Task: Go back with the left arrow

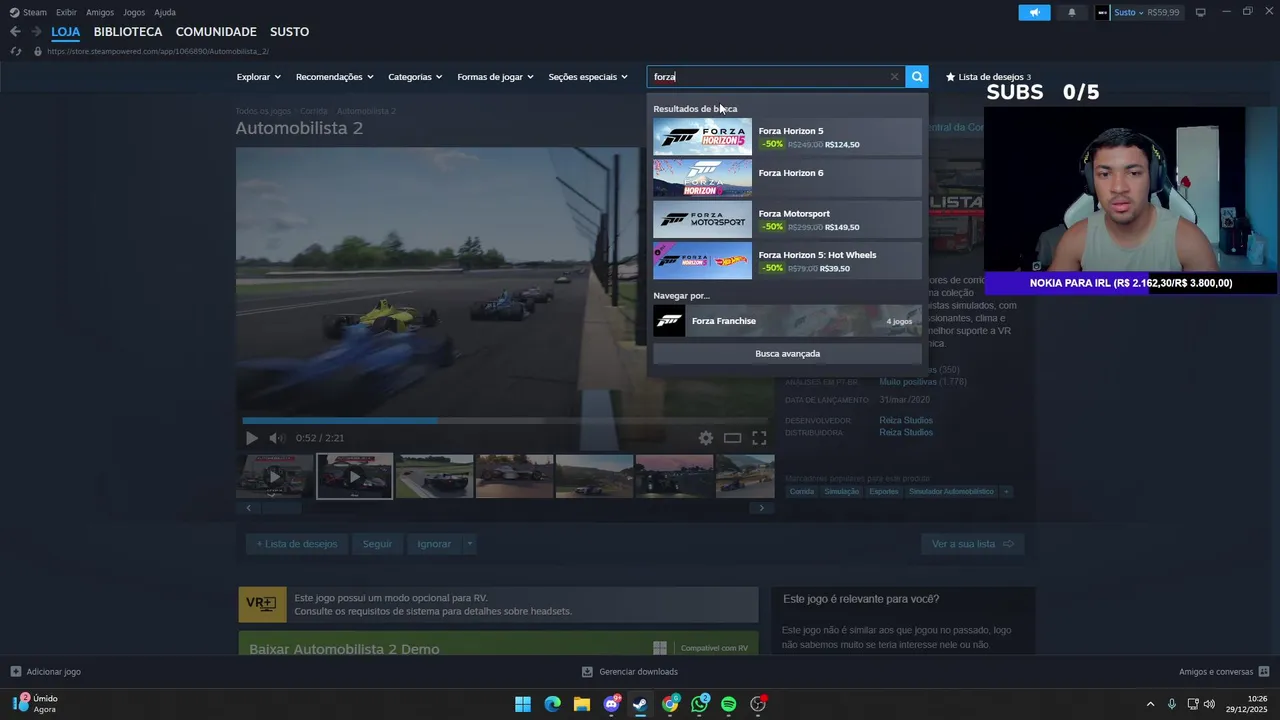Action: [15, 32]
